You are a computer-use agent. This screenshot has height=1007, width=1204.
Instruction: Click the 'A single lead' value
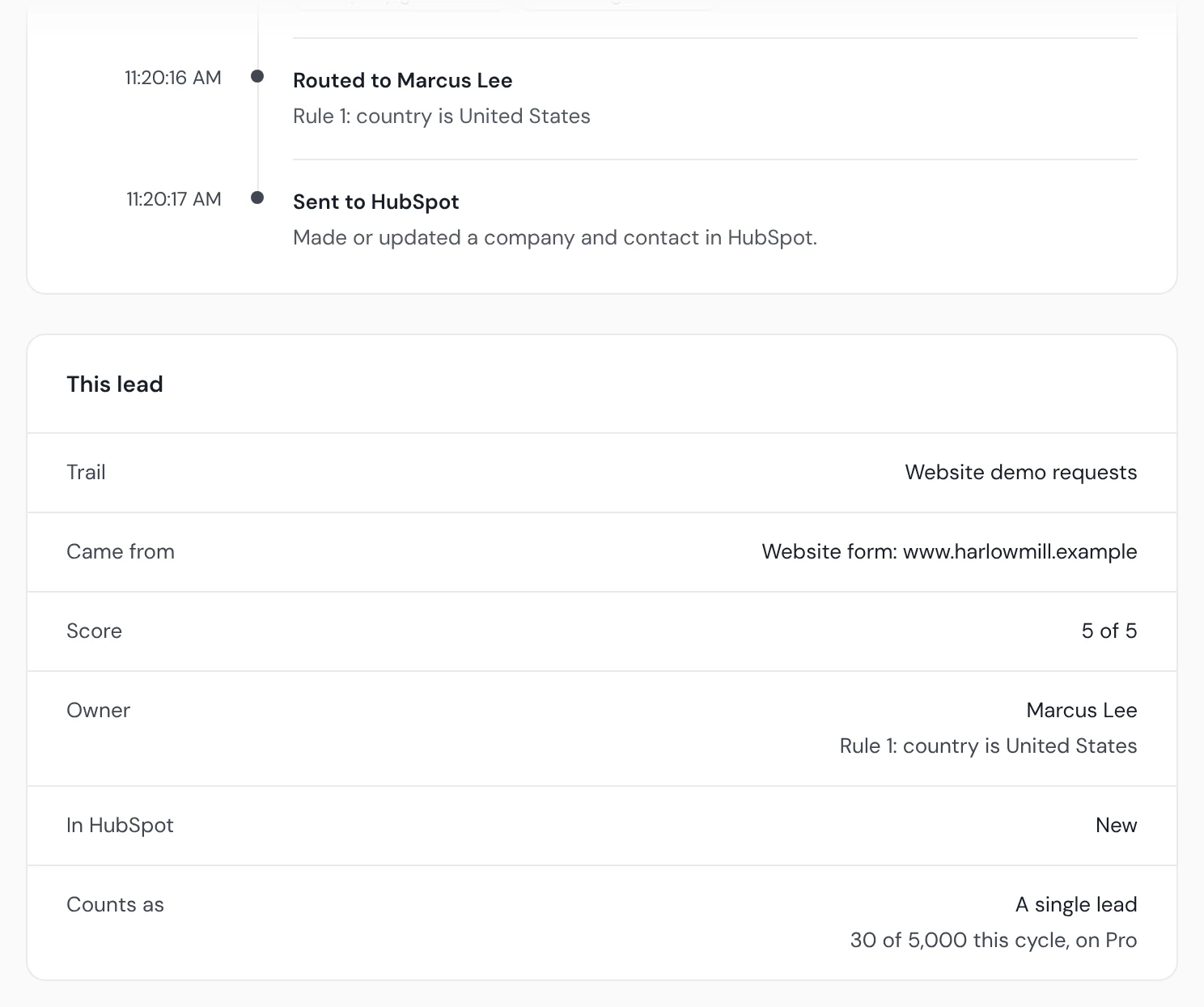(x=1076, y=904)
